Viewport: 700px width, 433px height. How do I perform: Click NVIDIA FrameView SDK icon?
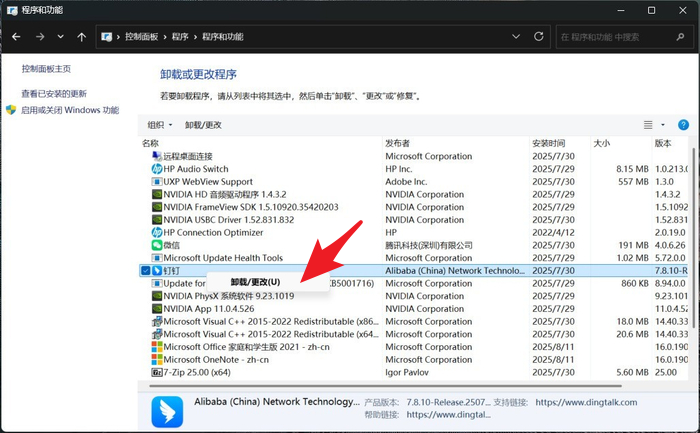(x=157, y=207)
